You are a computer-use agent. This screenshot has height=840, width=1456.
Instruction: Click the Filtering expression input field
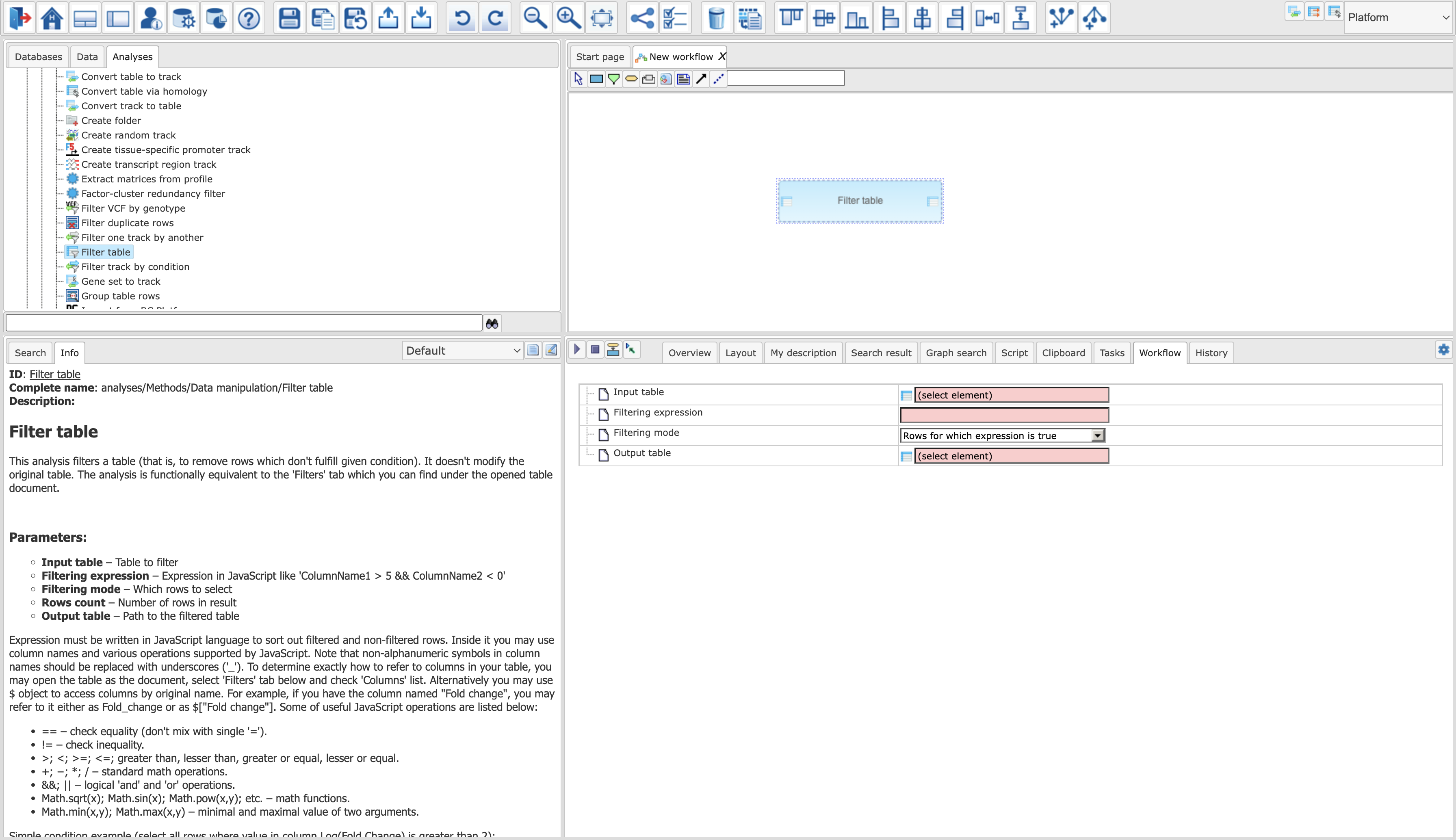click(x=1004, y=416)
